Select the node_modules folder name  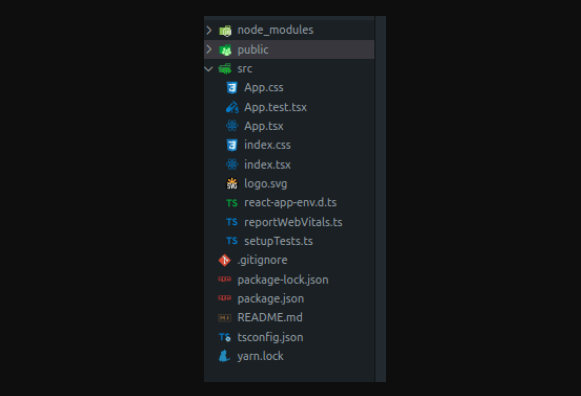[x=275, y=30]
